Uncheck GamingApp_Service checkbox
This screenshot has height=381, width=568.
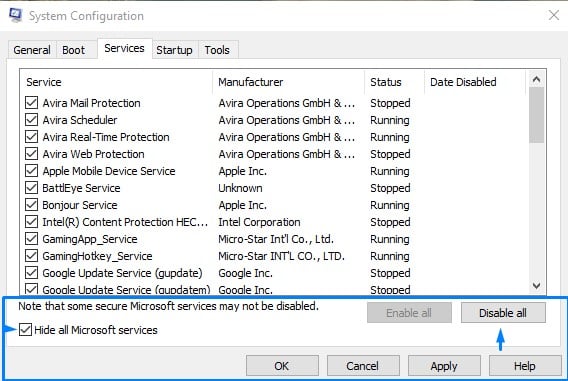(x=32, y=239)
